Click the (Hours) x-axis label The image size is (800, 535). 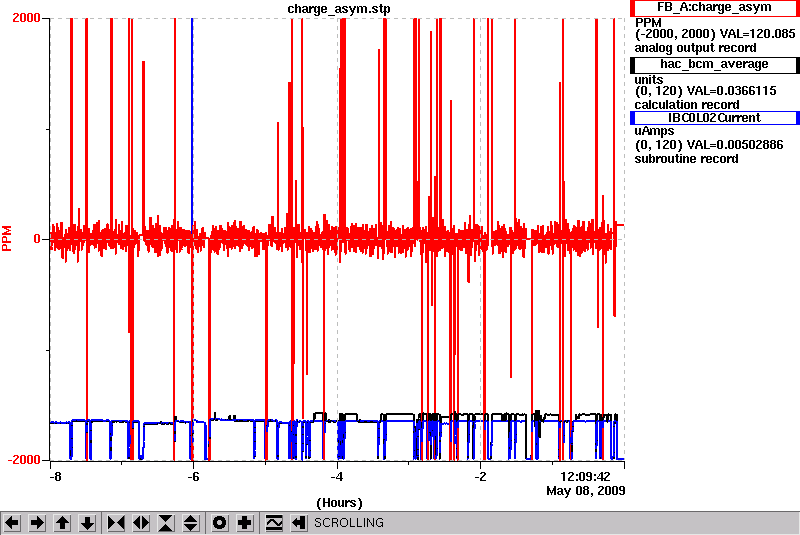(x=339, y=503)
